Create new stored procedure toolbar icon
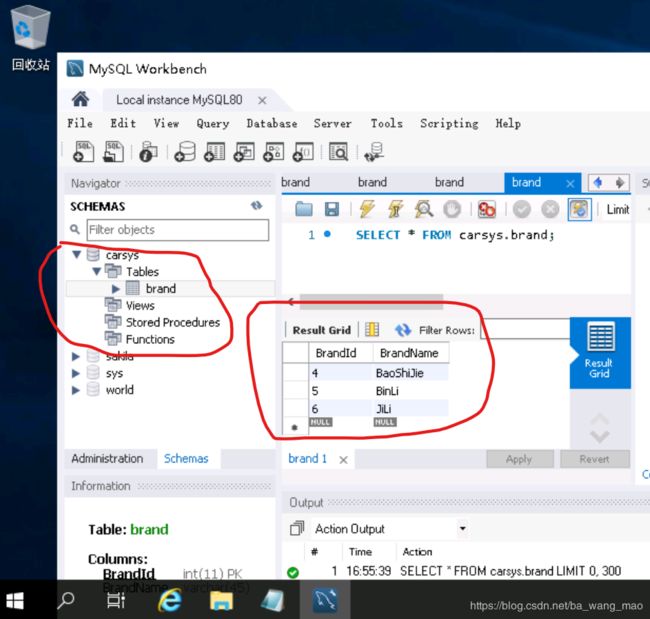The height and width of the screenshot is (619, 650). (x=273, y=152)
